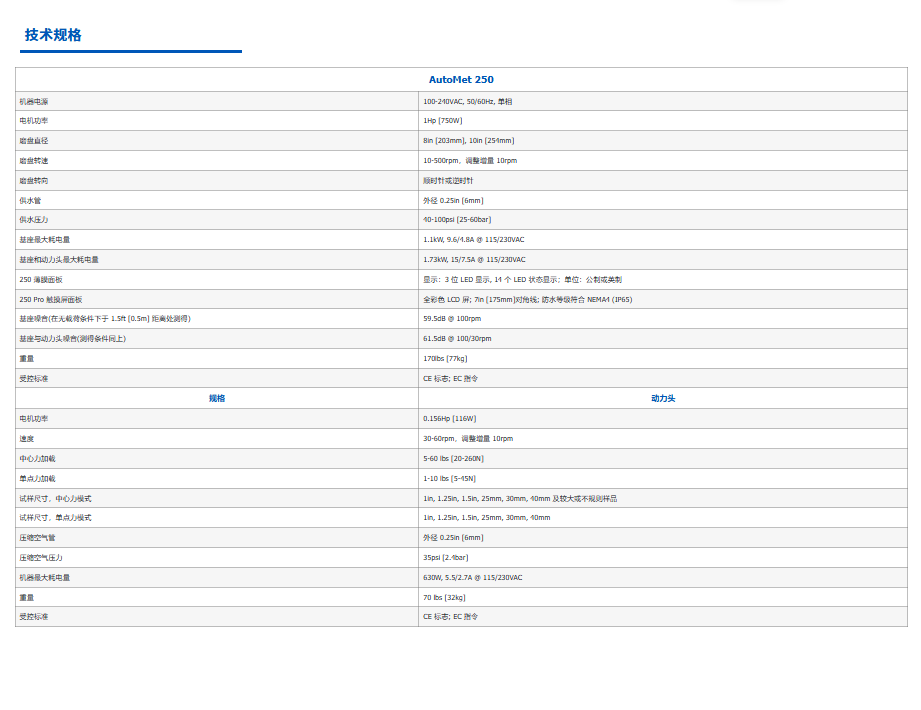Click the 全彩色 LCD 屏 description
The image size is (921, 710).
[527, 300]
